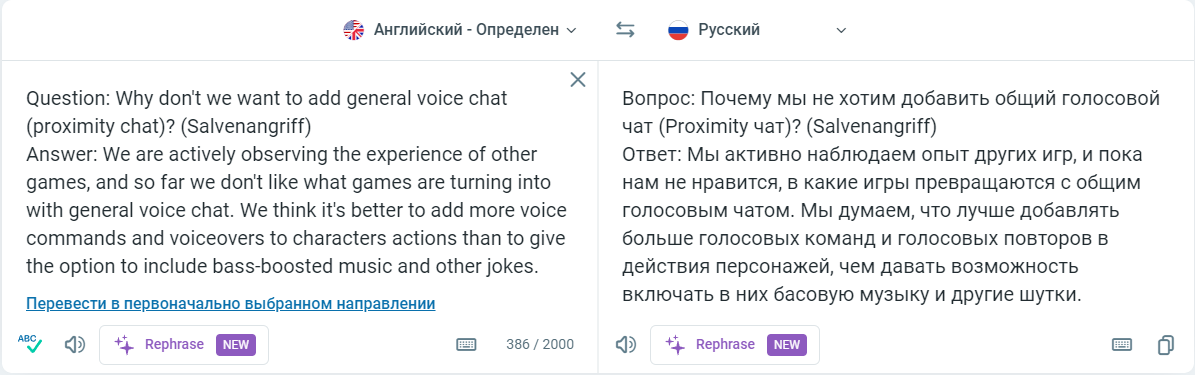
Task: Clear the source text with X
Action: tap(578, 79)
